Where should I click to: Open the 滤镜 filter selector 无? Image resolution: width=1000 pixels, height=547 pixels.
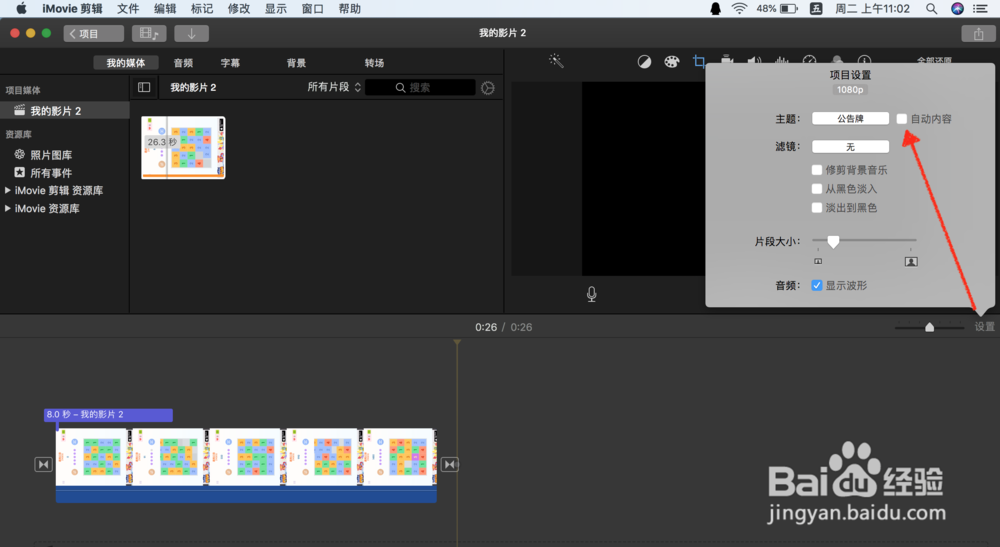[x=850, y=147]
